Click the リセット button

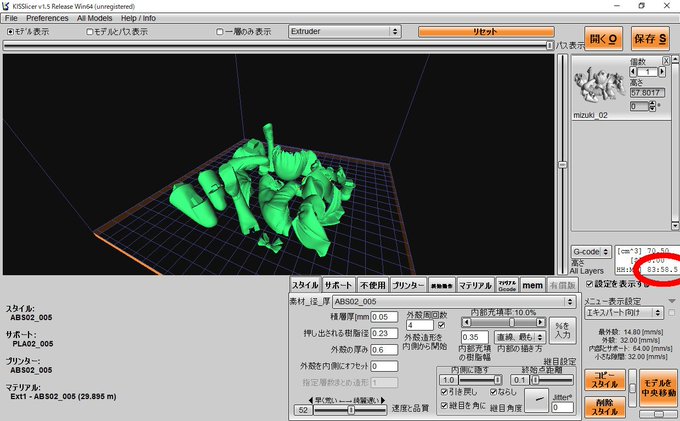pyautogui.click(x=486, y=32)
